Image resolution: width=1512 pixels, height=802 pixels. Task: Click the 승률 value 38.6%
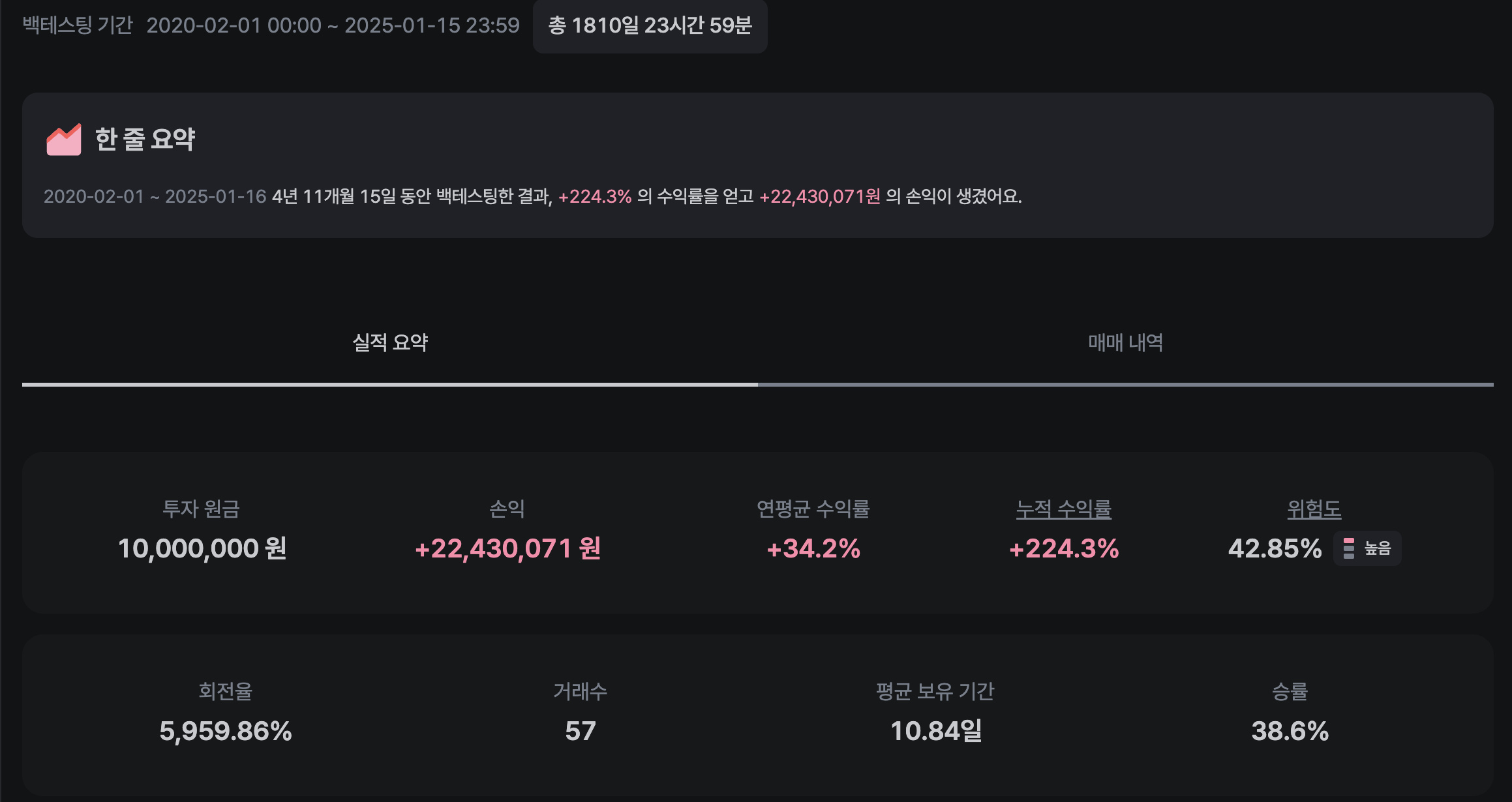click(1290, 731)
